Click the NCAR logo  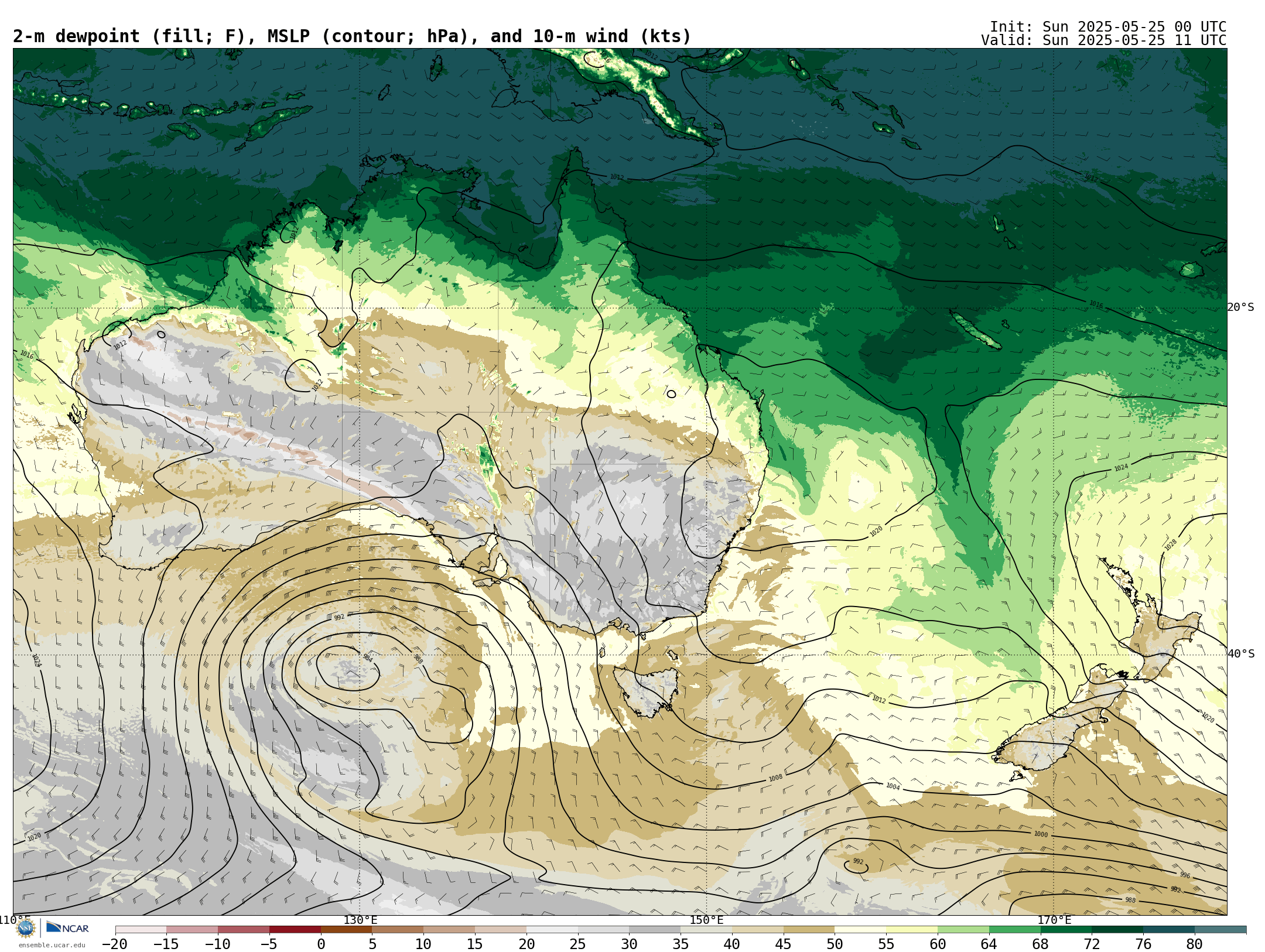(67, 928)
